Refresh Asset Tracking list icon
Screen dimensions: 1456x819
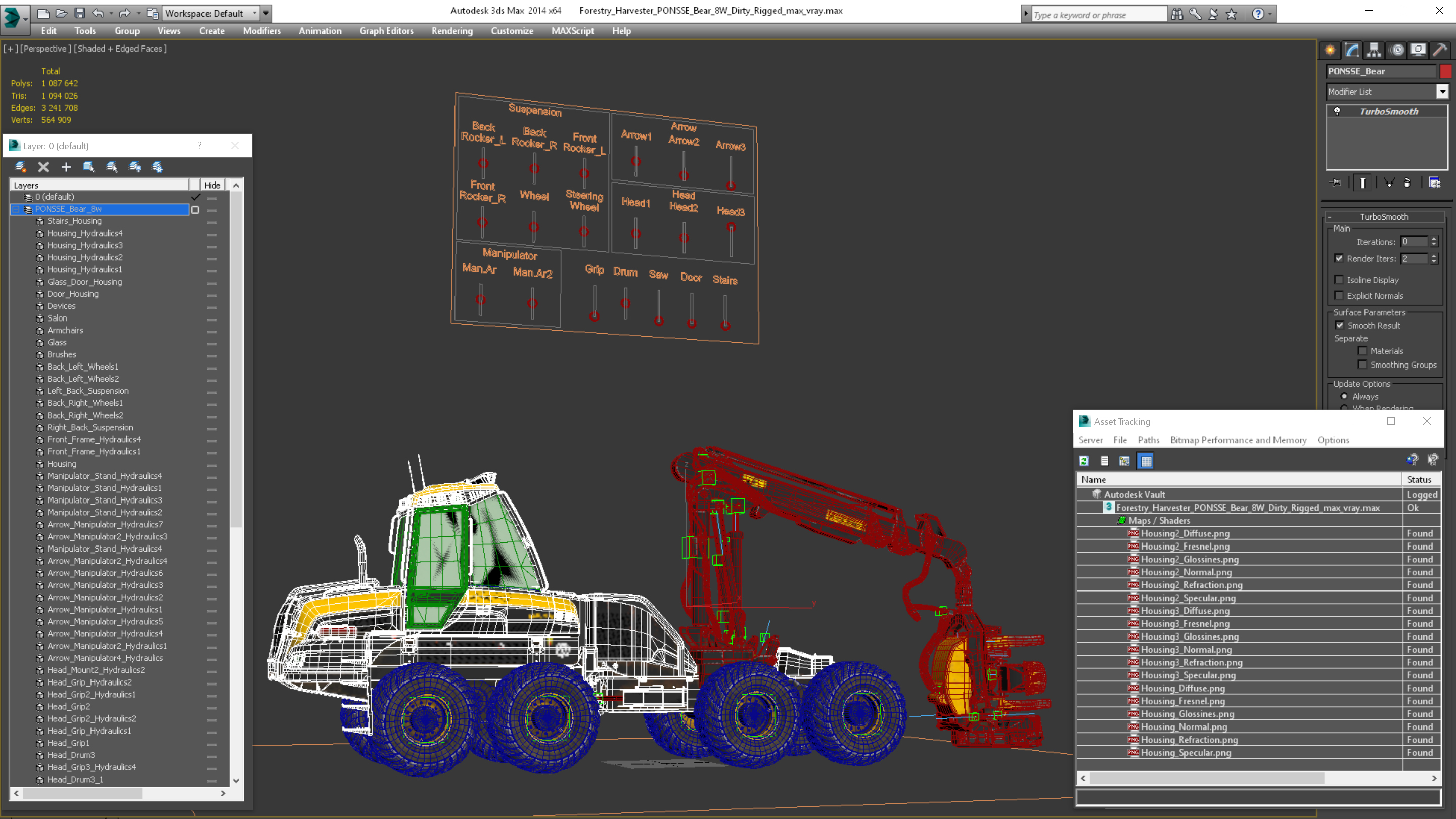tap(1084, 461)
